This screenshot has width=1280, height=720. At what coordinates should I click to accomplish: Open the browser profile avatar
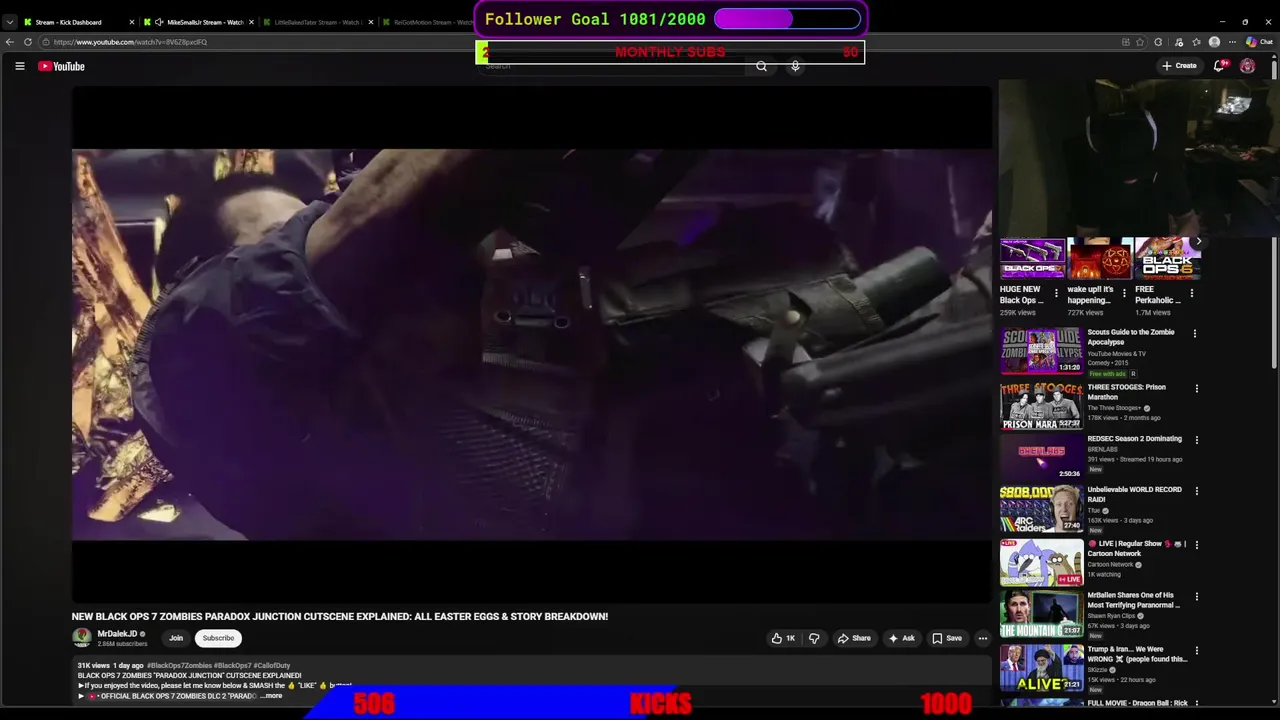[1214, 42]
